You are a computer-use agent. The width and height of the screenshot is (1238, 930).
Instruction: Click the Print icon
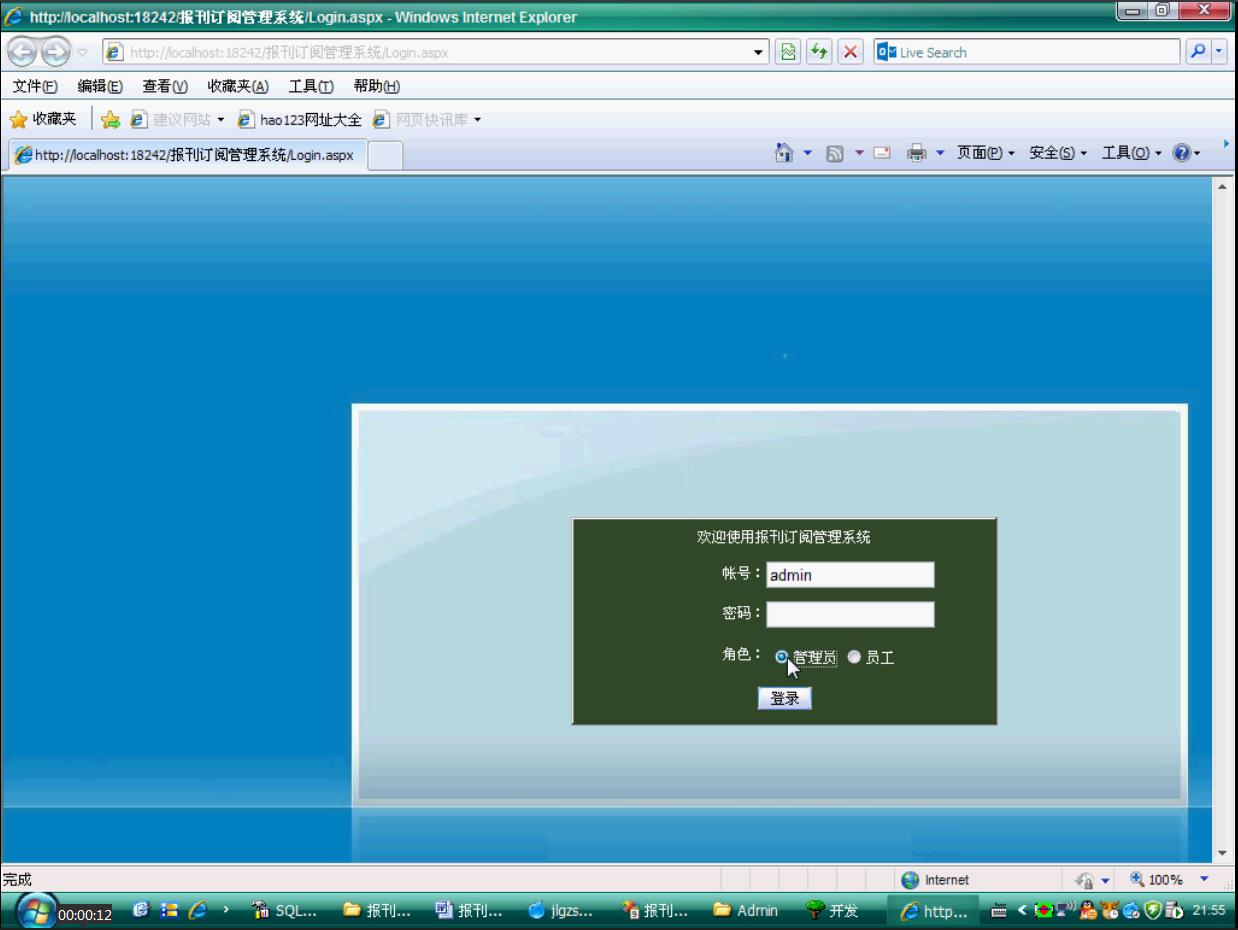click(916, 153)
